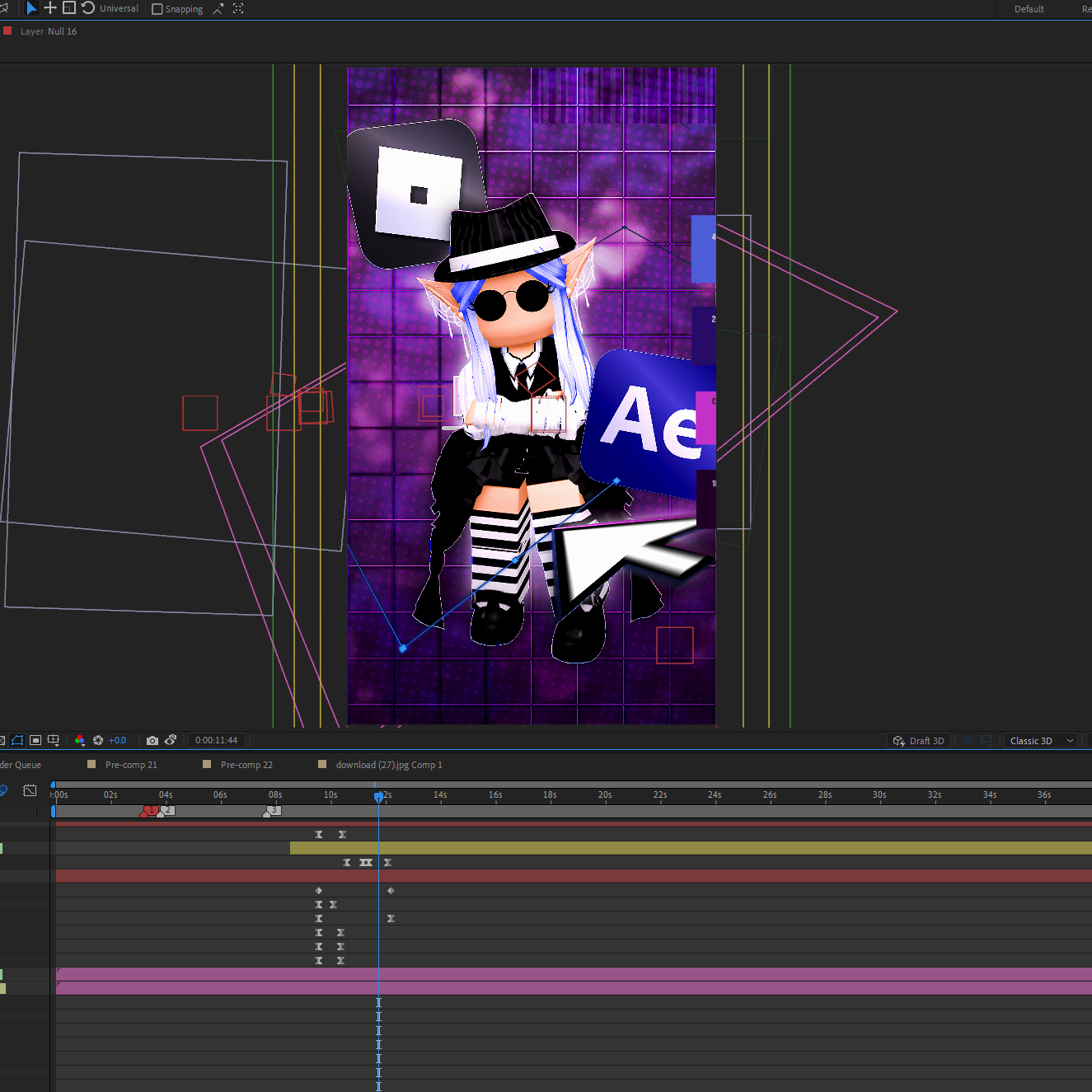Open Show Channel color management dropdown
The image size is (1092, 1092).
click(80, 740)
